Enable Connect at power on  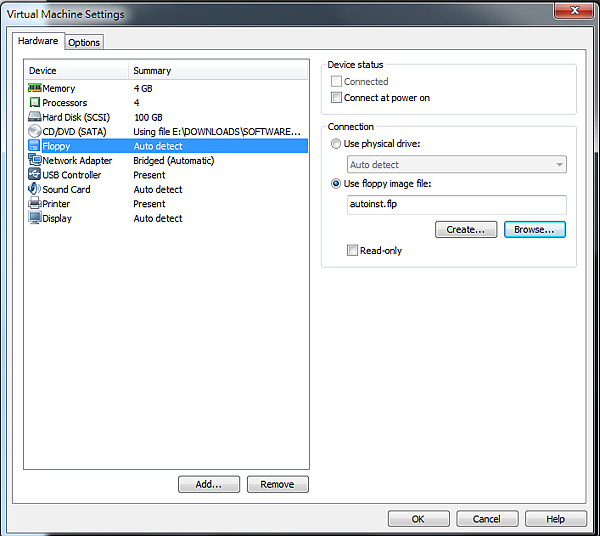click(x=336, y=98)
